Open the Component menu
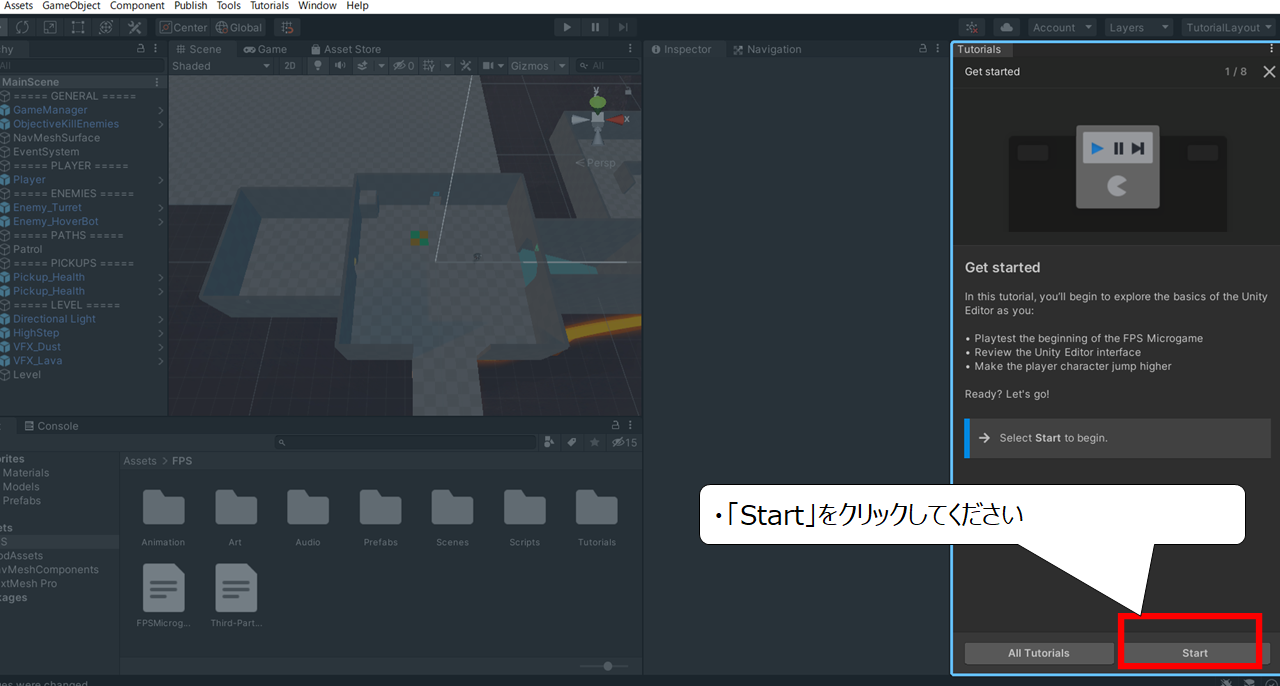The width and height of the screenshot is (1280, 686). [x=137, y=6]
